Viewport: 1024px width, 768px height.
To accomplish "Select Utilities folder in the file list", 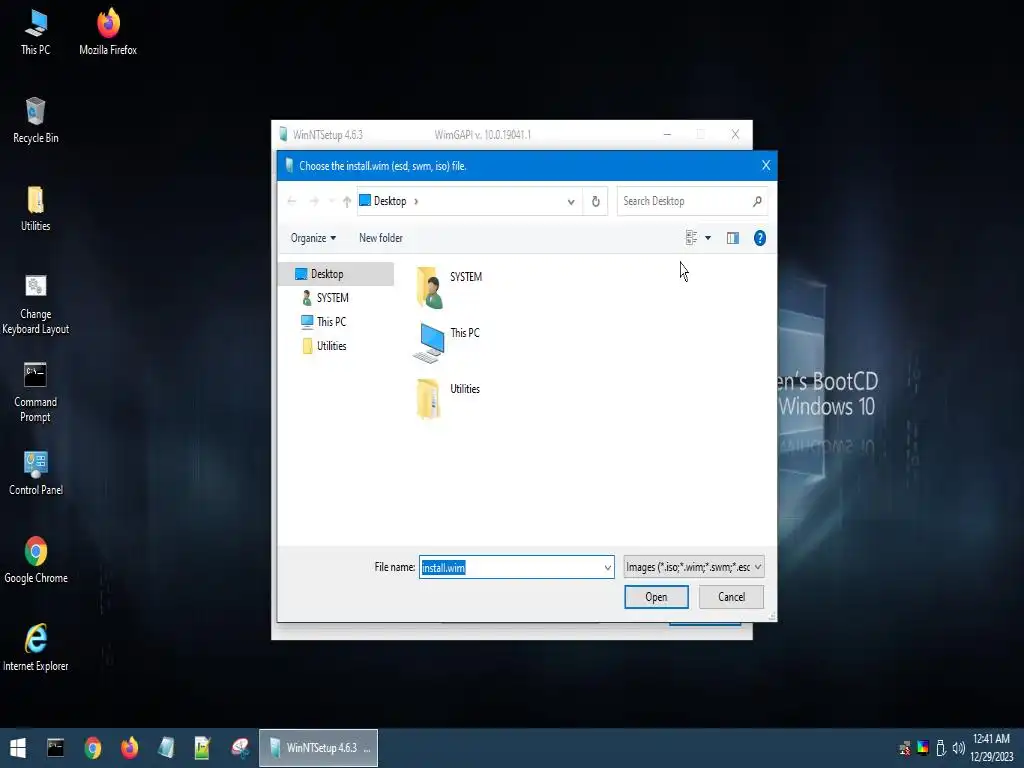I will [x=449, y=398].
